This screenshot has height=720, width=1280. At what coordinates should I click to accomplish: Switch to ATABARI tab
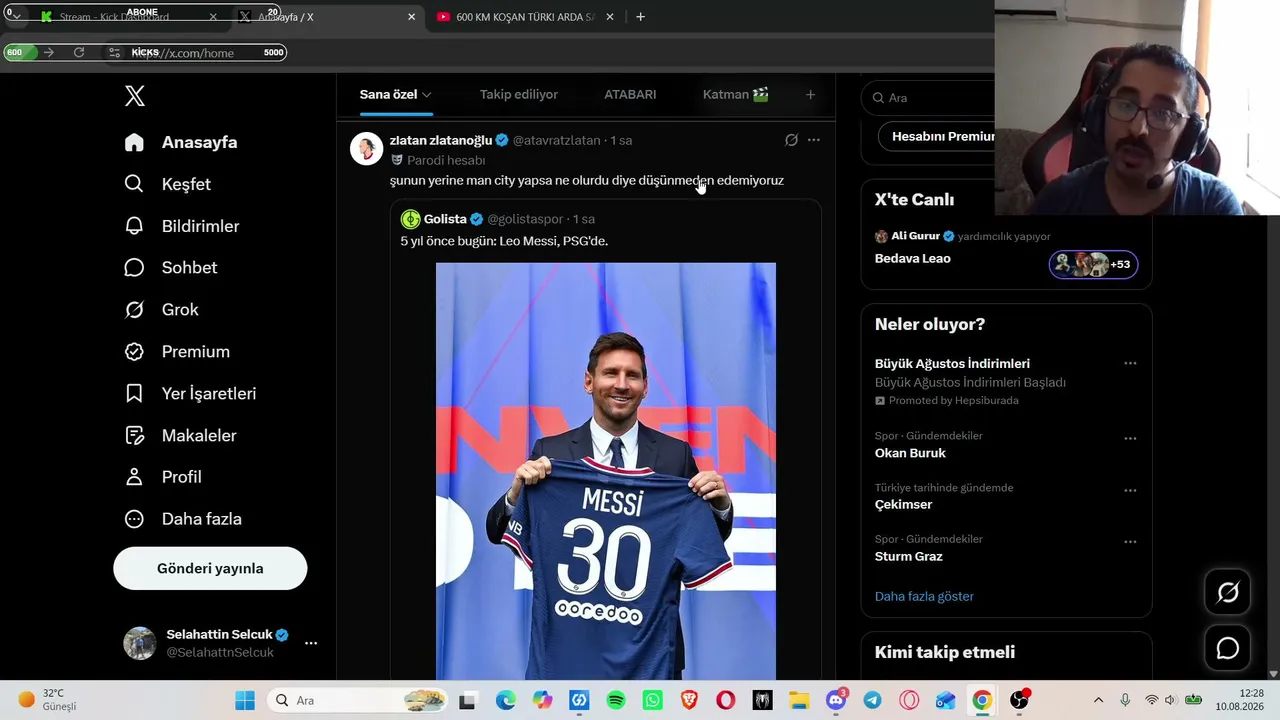pyautogui.click(x=630, y=95)
